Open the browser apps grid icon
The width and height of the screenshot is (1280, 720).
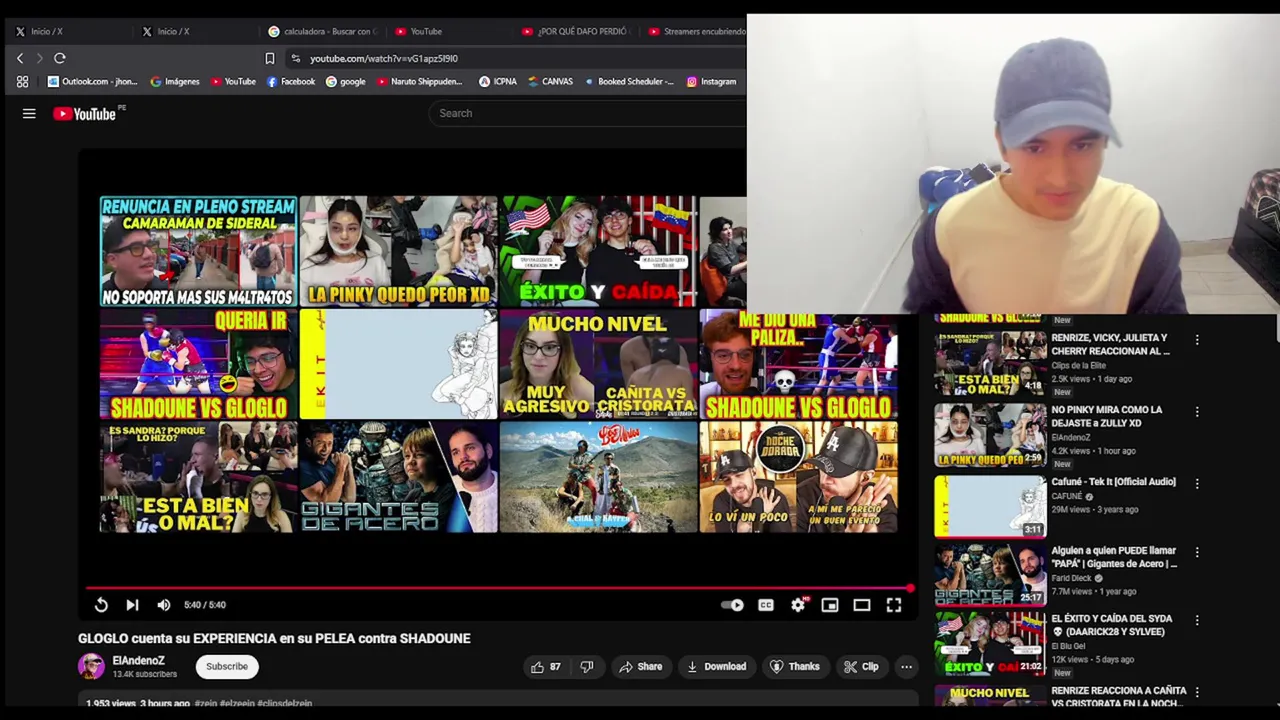(x=22, y=82)
